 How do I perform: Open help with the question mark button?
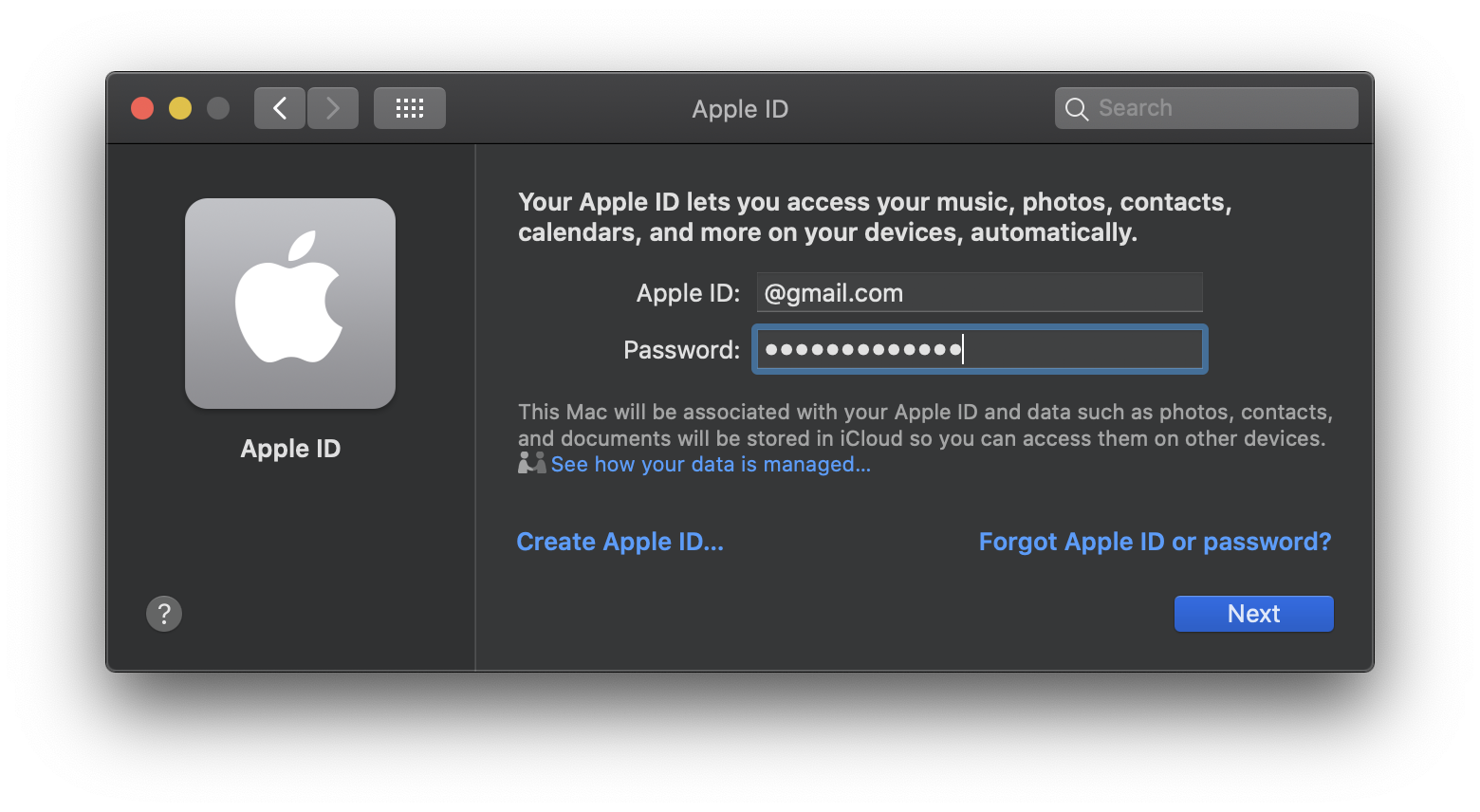164,614
